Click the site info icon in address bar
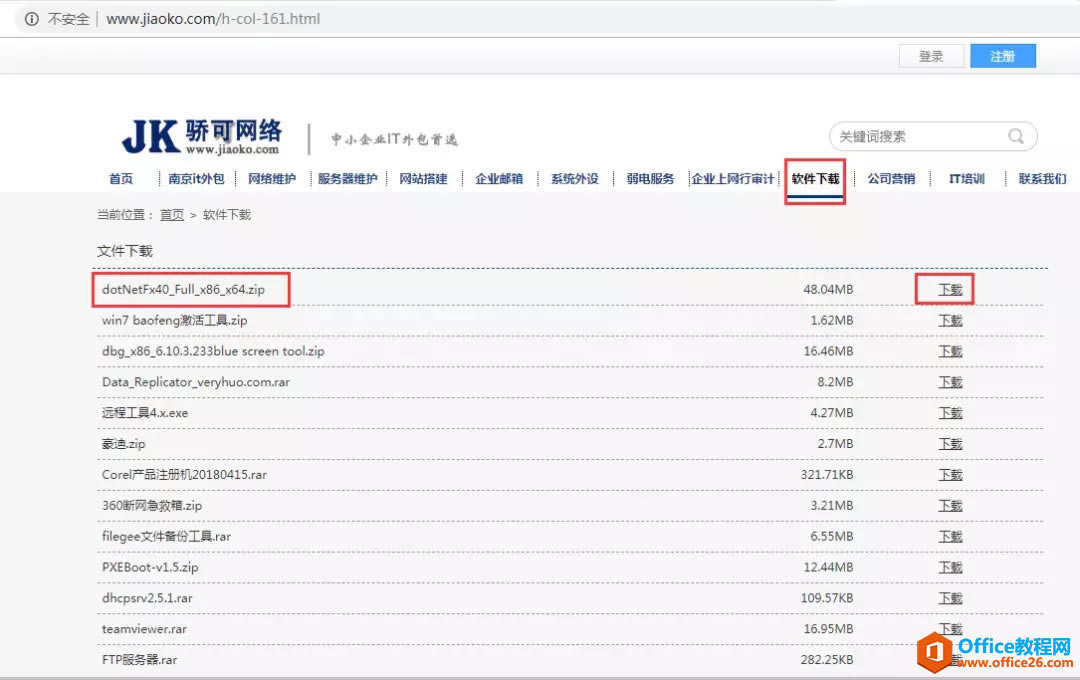 [32, 19]
